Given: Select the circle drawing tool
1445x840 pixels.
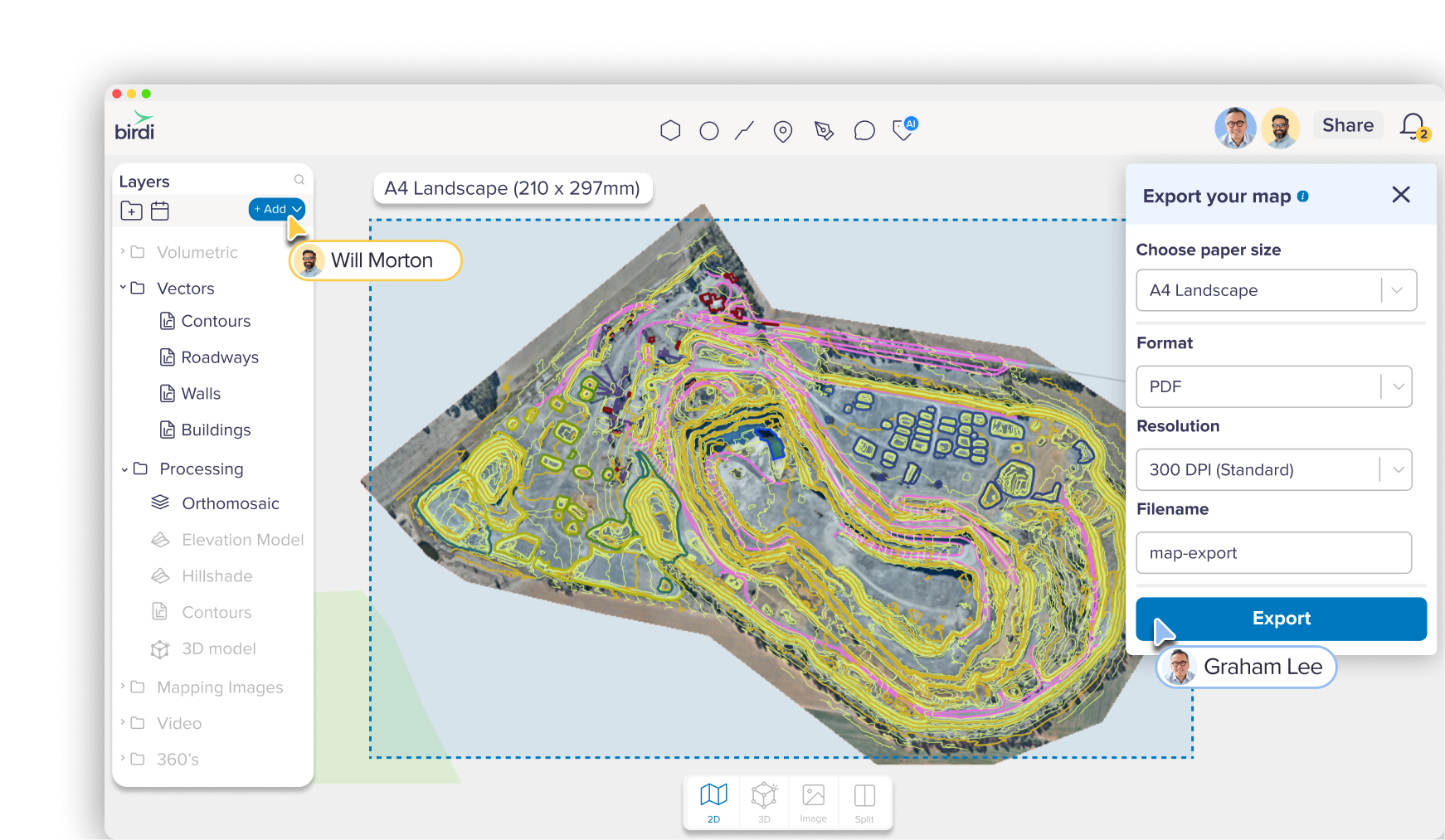Looking at the screenshot, I should (x=709, y=130).
